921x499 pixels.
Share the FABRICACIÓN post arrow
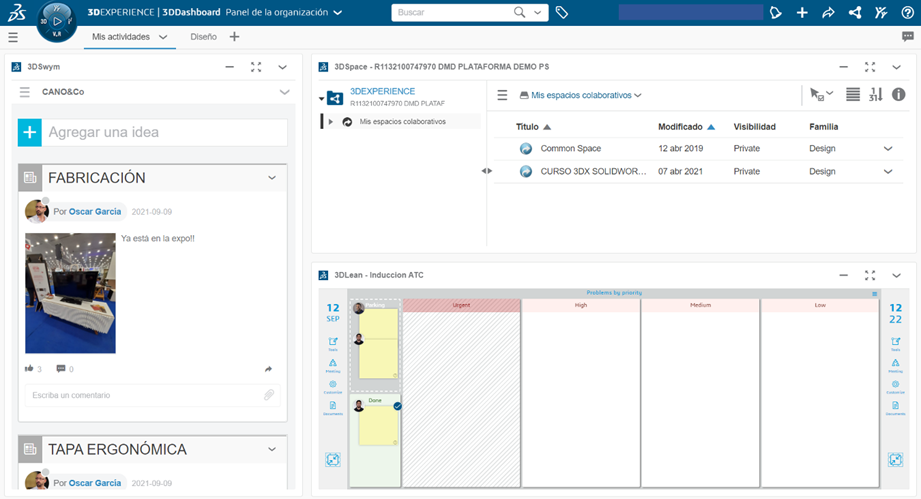point(268,369)
